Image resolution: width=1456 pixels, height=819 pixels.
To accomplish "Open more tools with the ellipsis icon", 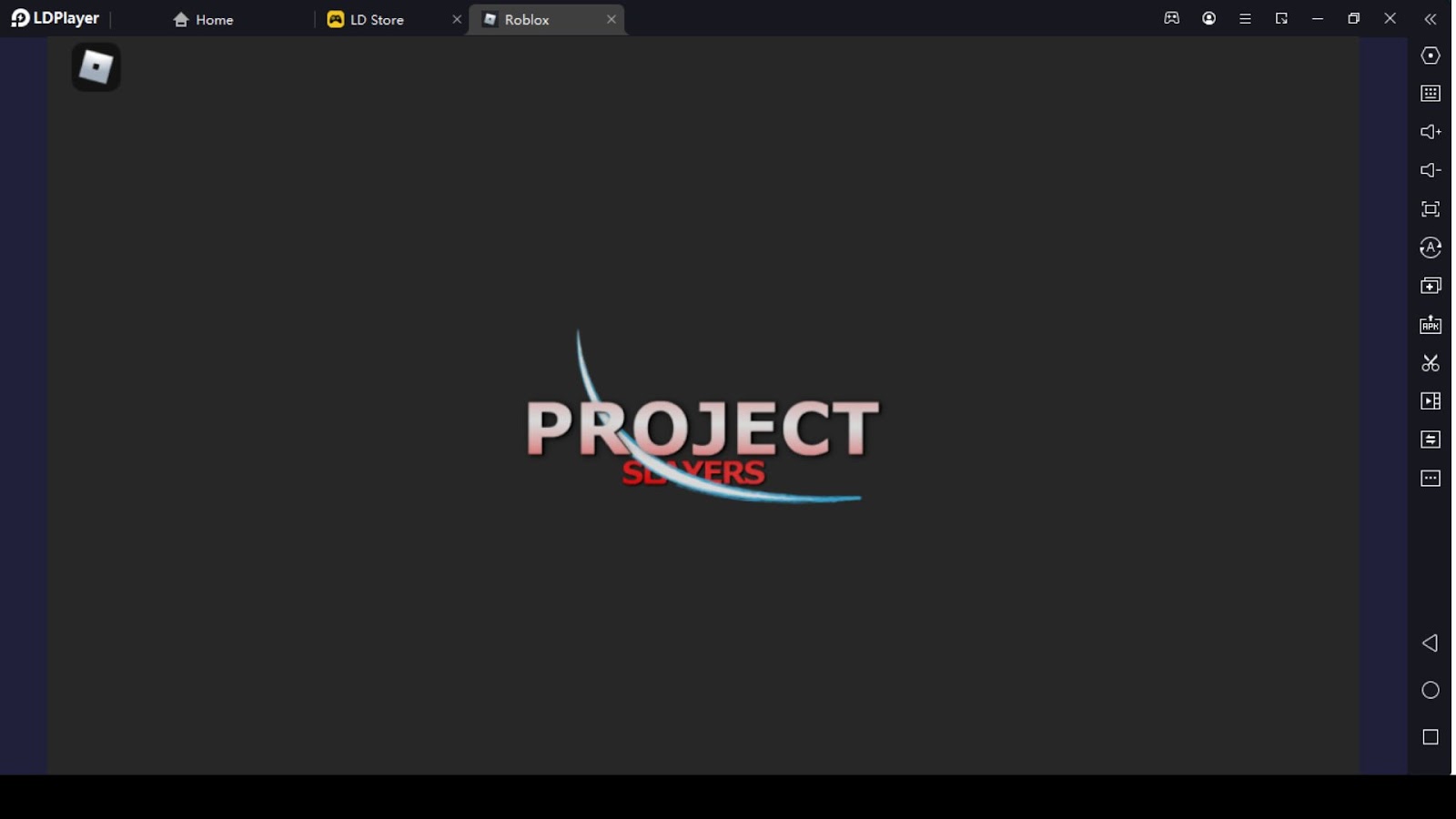I will click(x=1431, y=479).
